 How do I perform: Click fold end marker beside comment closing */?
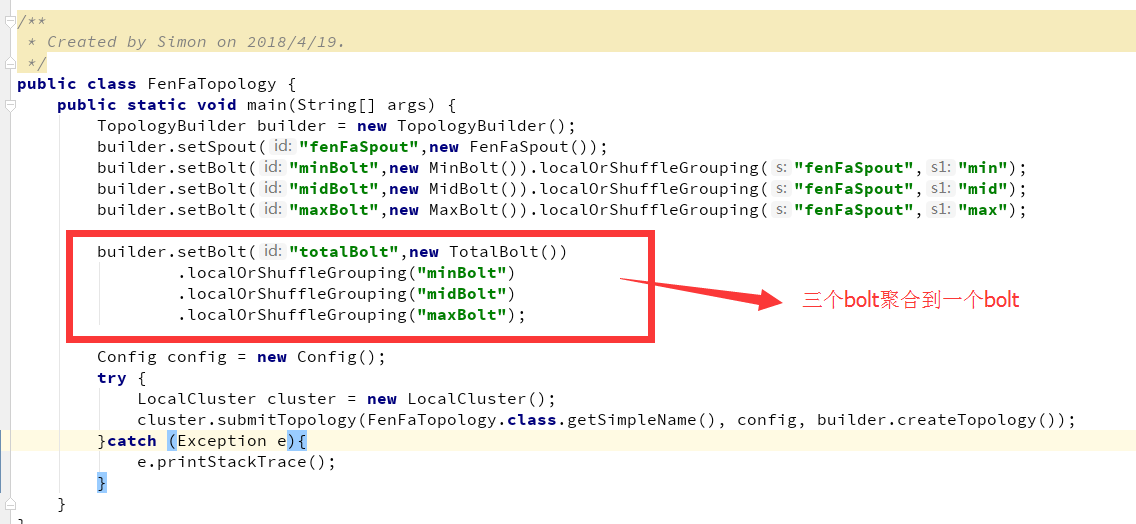9,64
